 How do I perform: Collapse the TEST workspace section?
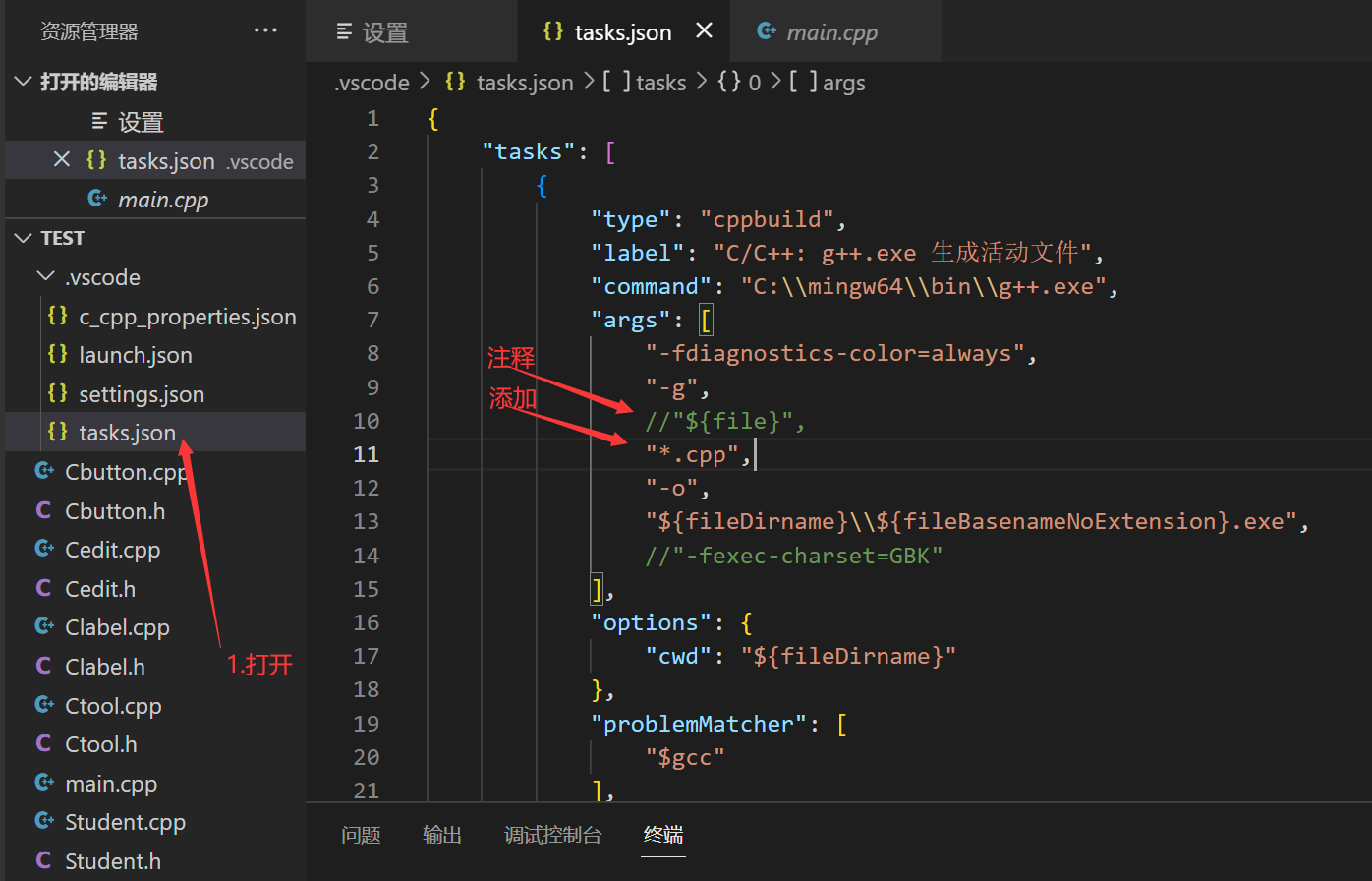[22, 237]
